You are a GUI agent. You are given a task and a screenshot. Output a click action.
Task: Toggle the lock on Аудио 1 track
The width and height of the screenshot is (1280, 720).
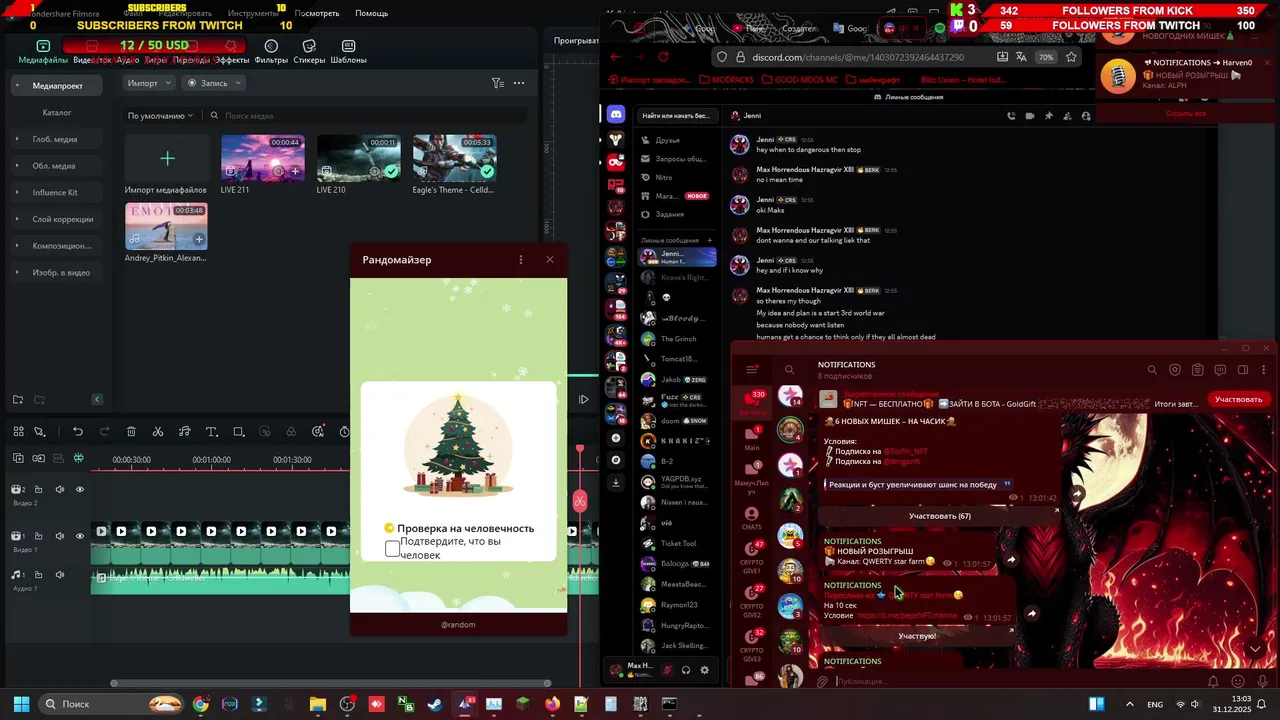[x=38, y=574]
